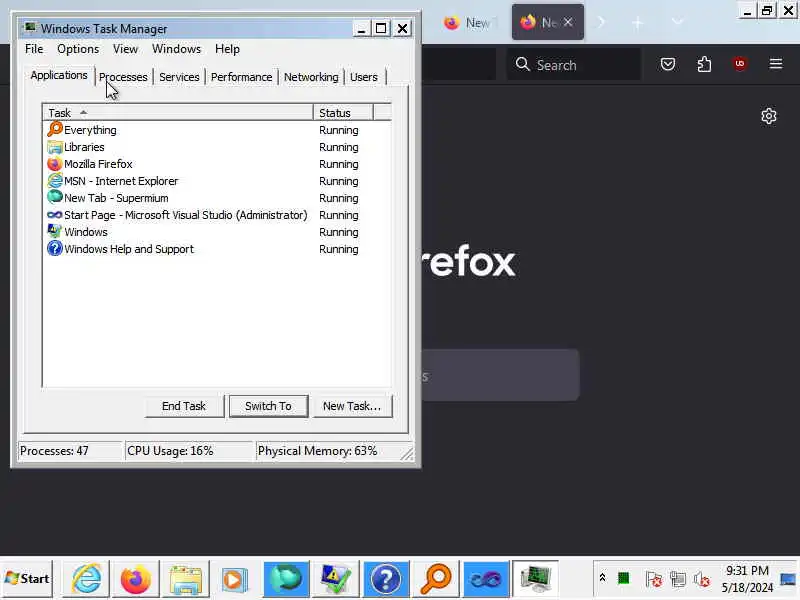
Task: Show hidden tray icons arrow
Action: [602, 578]
